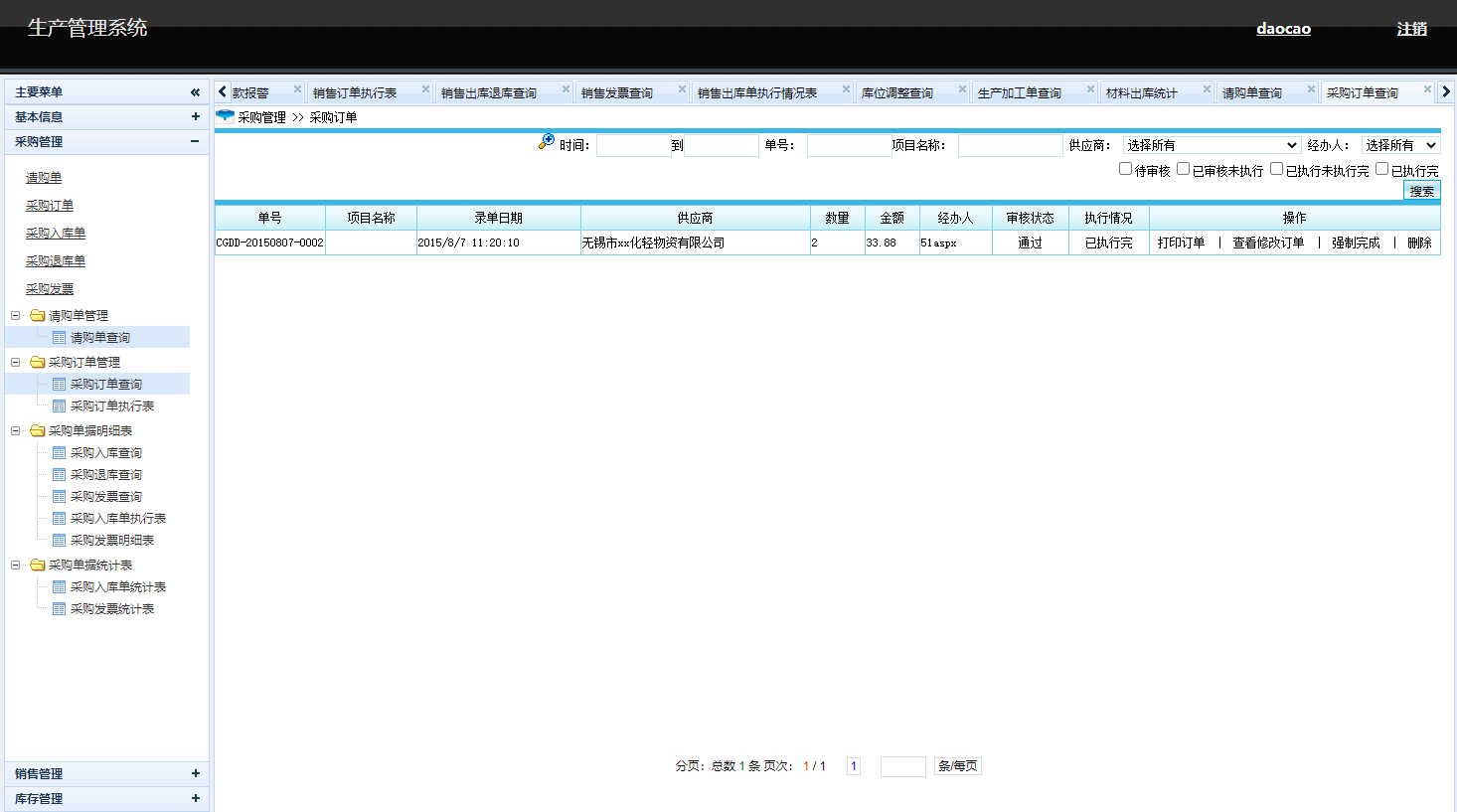Click the 请购单管理 folder icon
The height and width of the screenshot is (812, 1457).
coord(38,316)
